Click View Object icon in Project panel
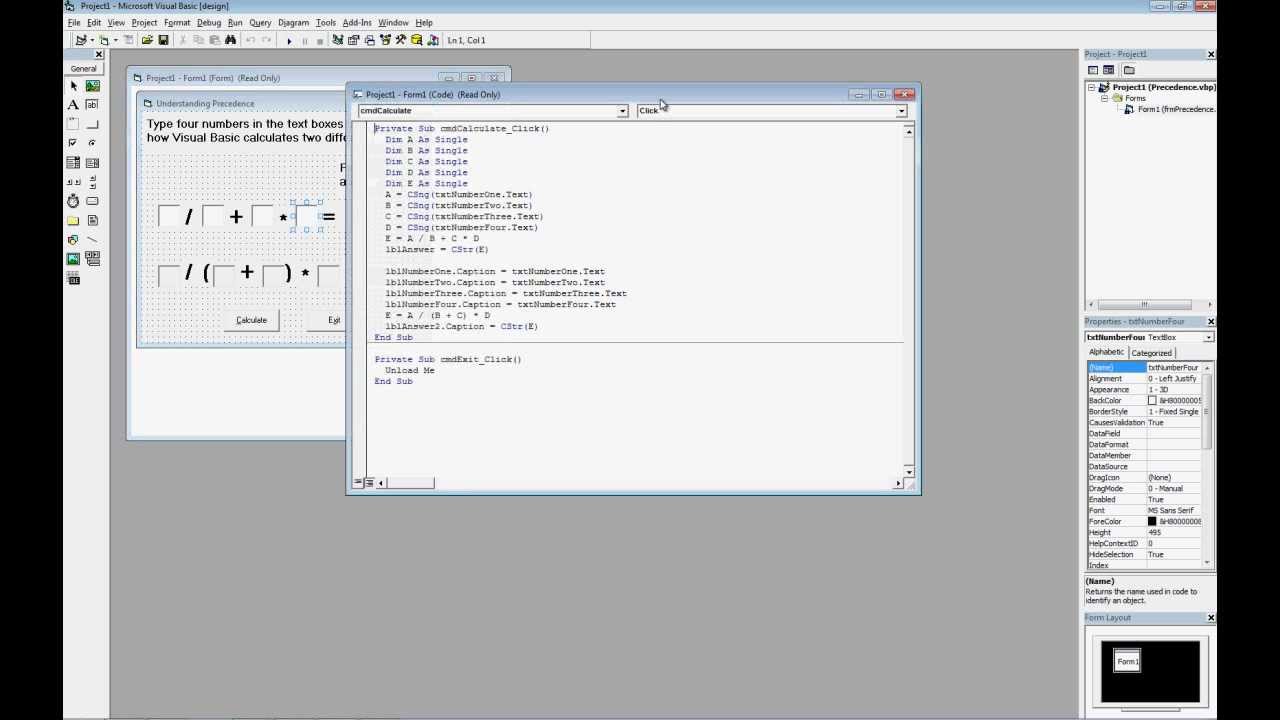The width and height of the screenshot is (1280, 720). coord(1109,70)
